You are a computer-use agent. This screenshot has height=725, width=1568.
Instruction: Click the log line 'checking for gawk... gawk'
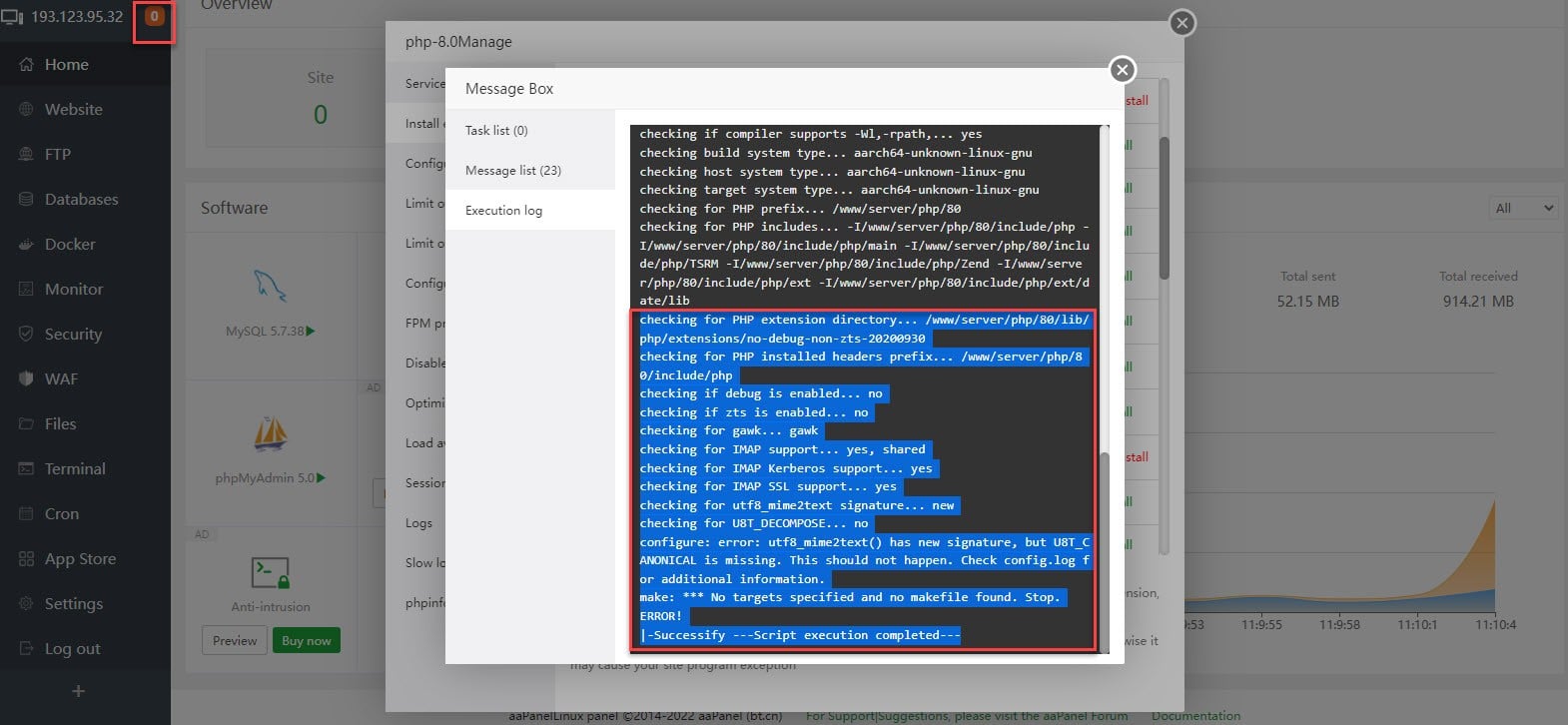tap(729, 430)
